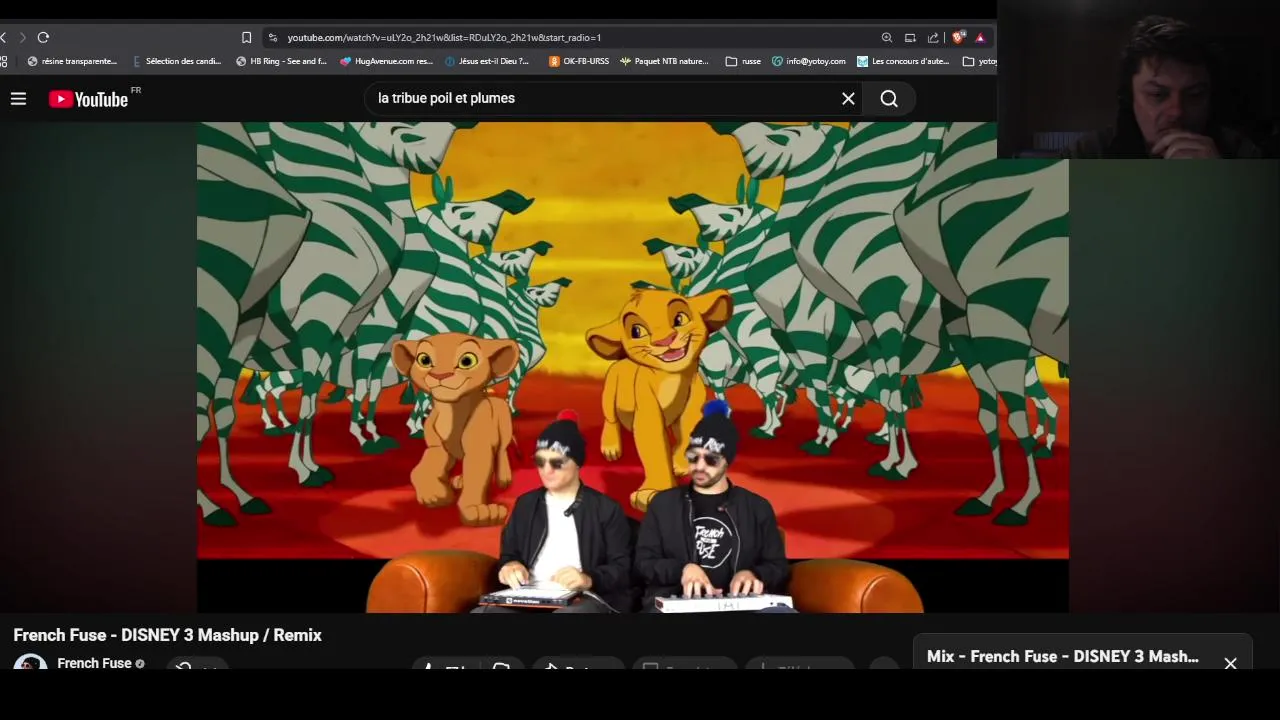Click the 'Mix - French Fuse - DISNEY 3 Mash...' playlist title

coord(1062,657)
